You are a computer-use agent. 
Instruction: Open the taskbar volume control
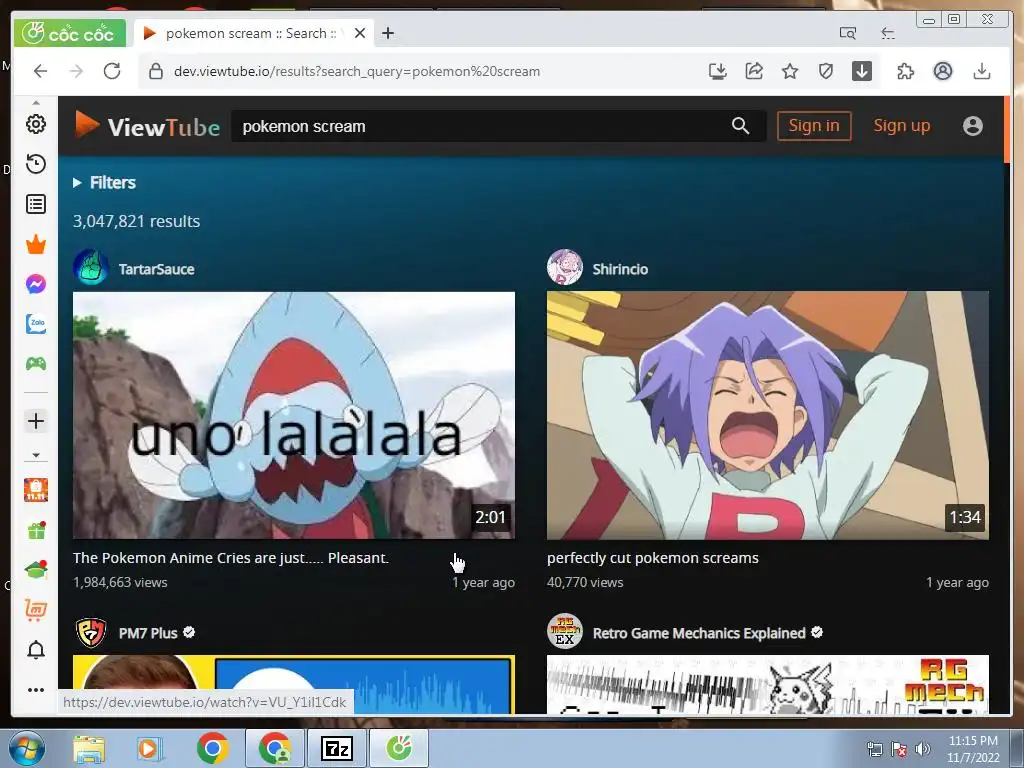(x=923, y=749)
